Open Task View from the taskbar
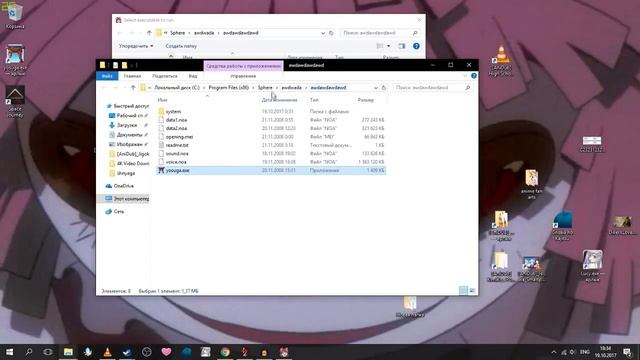Image resolution: width=640 pixels, height=360 pixels. (x=48, y=352)
